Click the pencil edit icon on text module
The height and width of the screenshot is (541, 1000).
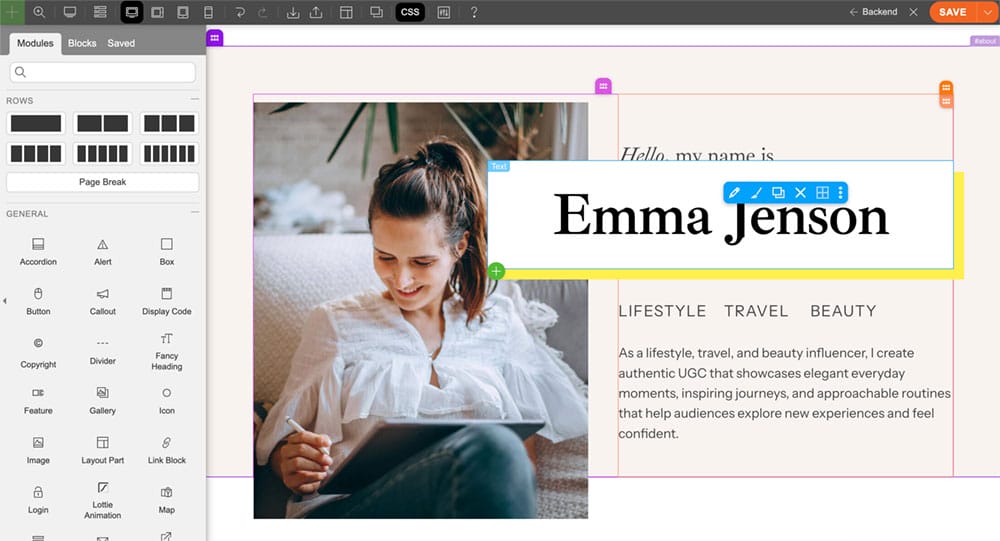[x=734, y=192]
